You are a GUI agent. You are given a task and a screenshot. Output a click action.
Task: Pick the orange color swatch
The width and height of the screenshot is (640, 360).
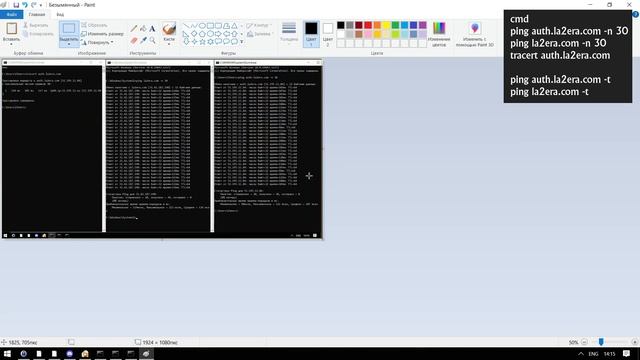(x=377, y=25)
